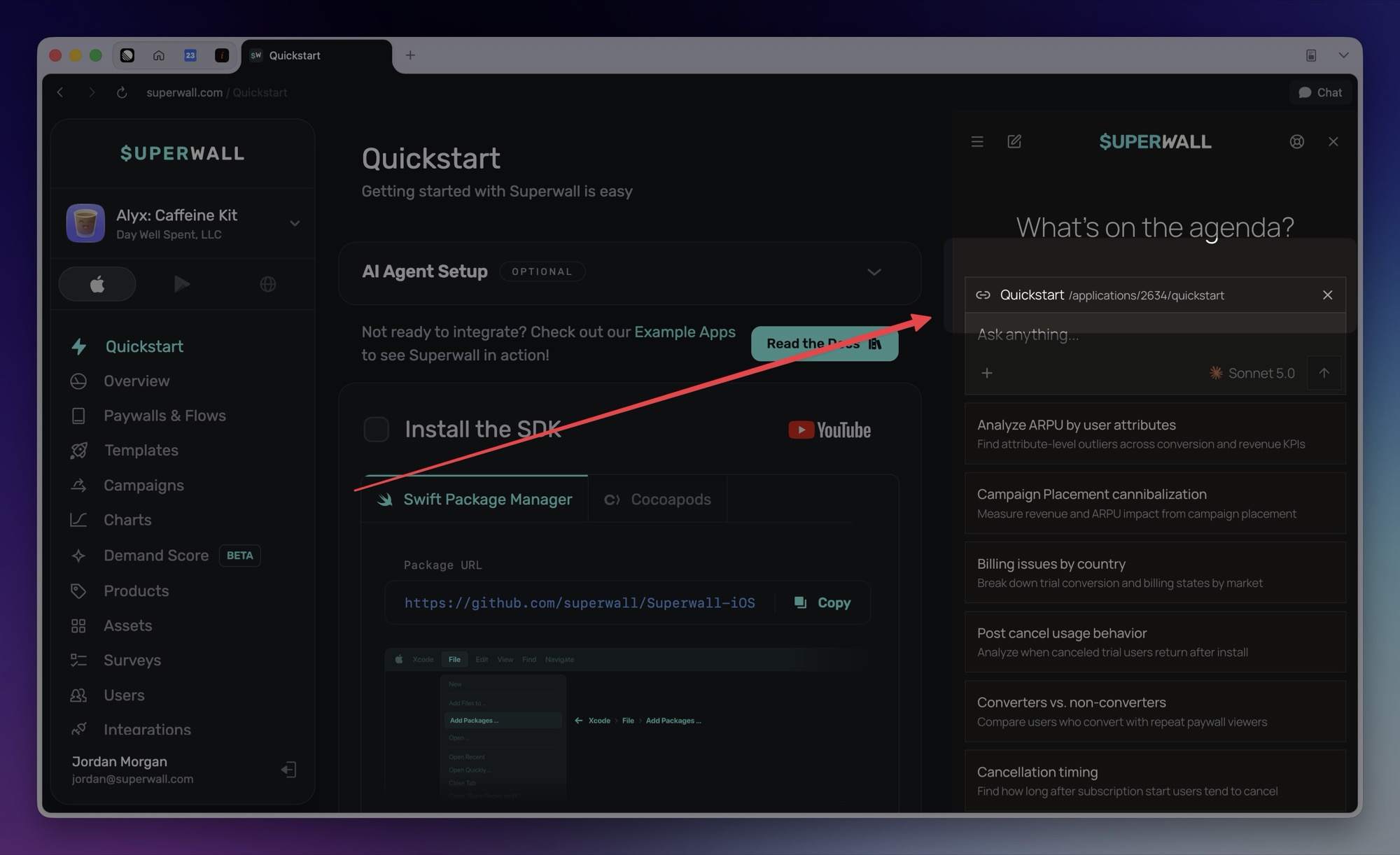1400x855 pixels.
Task: Switch to the Swift Package Manager tab
Action: click(475, 499)
